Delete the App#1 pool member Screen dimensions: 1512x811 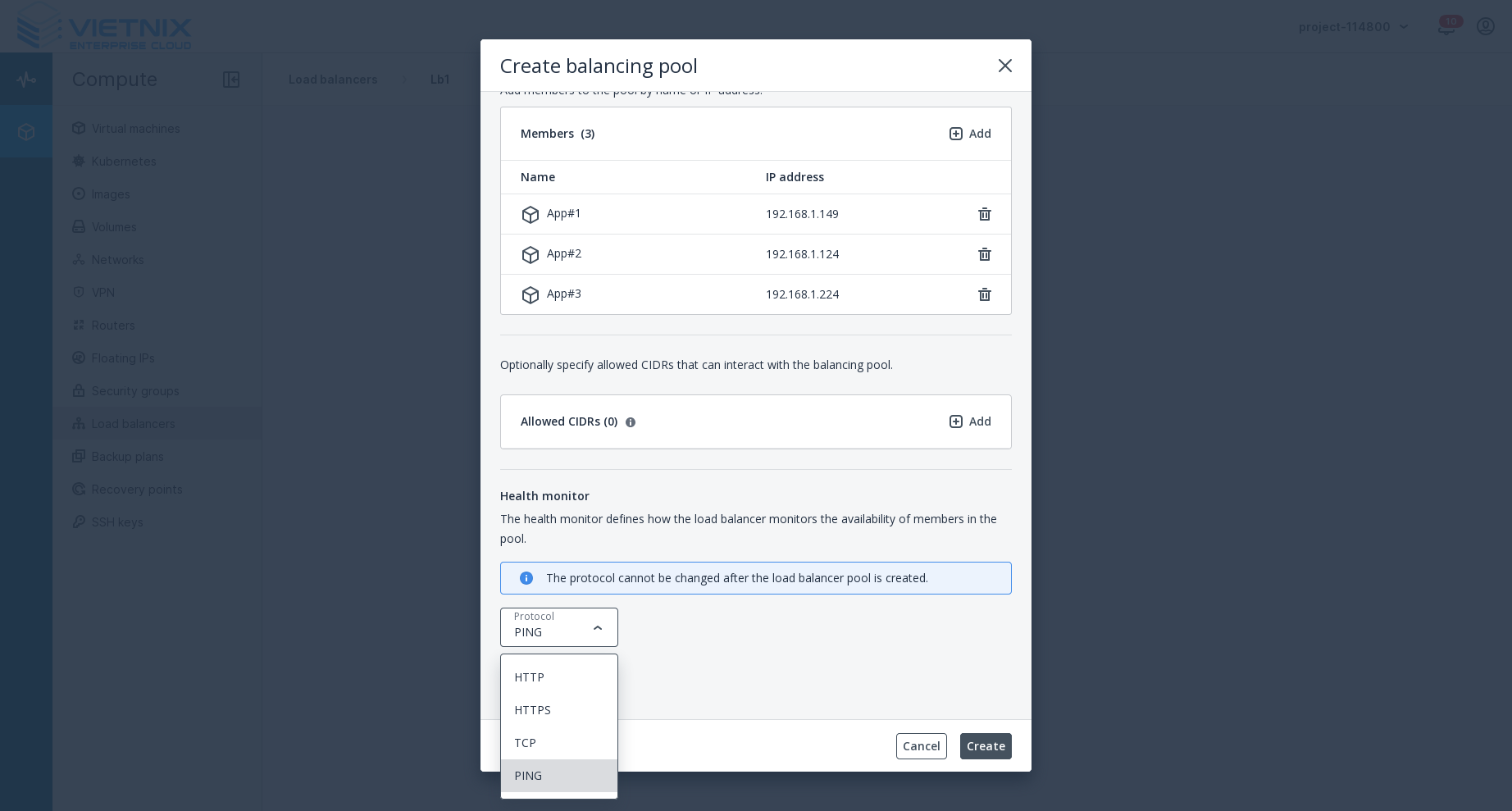[985, 214]
